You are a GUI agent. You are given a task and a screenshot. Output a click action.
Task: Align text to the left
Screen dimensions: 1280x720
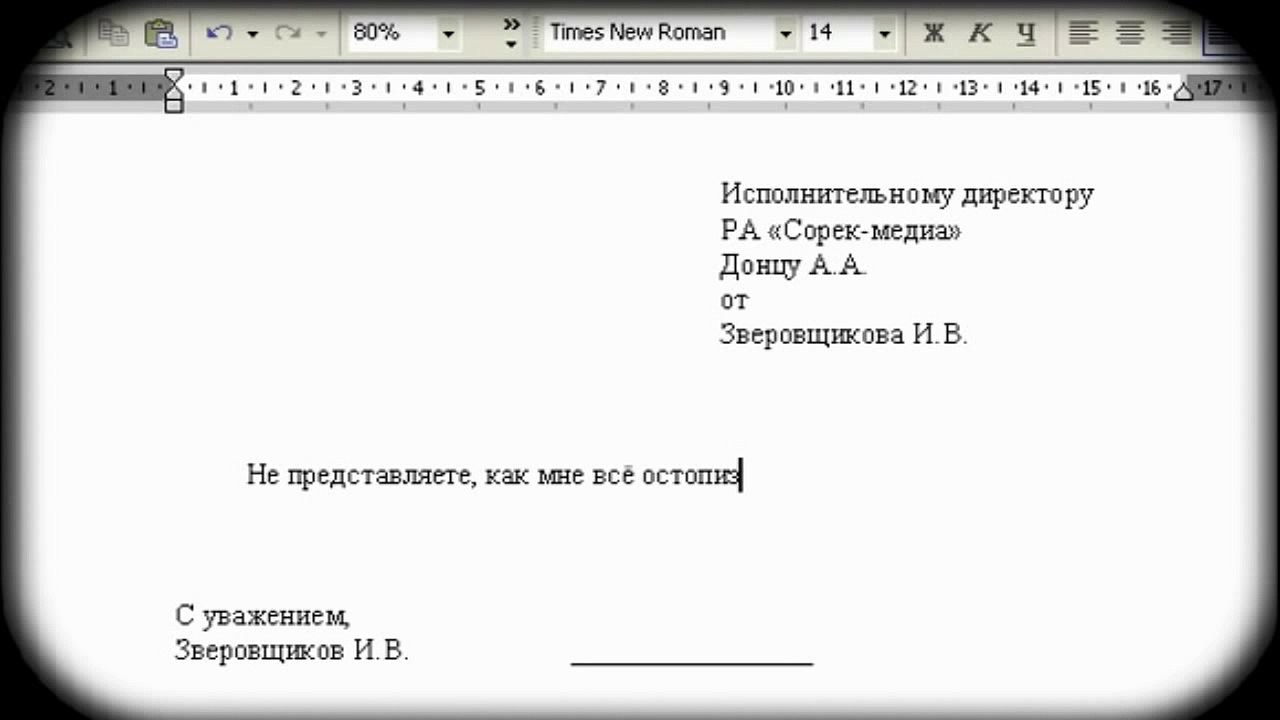coord(1083,33)
